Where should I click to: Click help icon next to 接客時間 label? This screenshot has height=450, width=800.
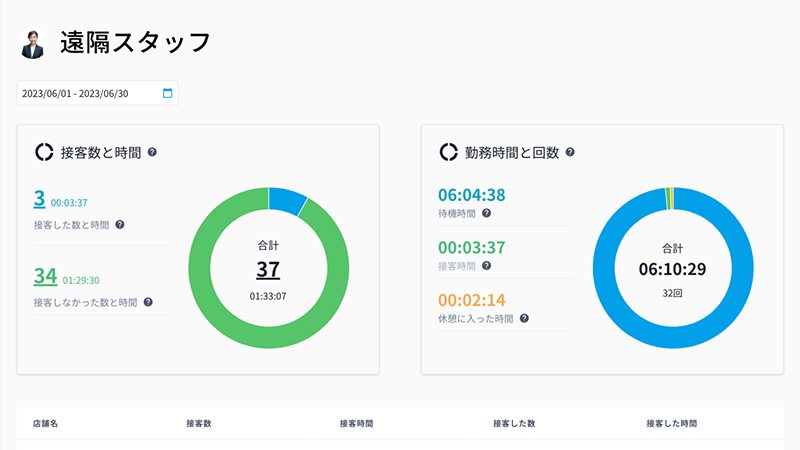(486, 266)
